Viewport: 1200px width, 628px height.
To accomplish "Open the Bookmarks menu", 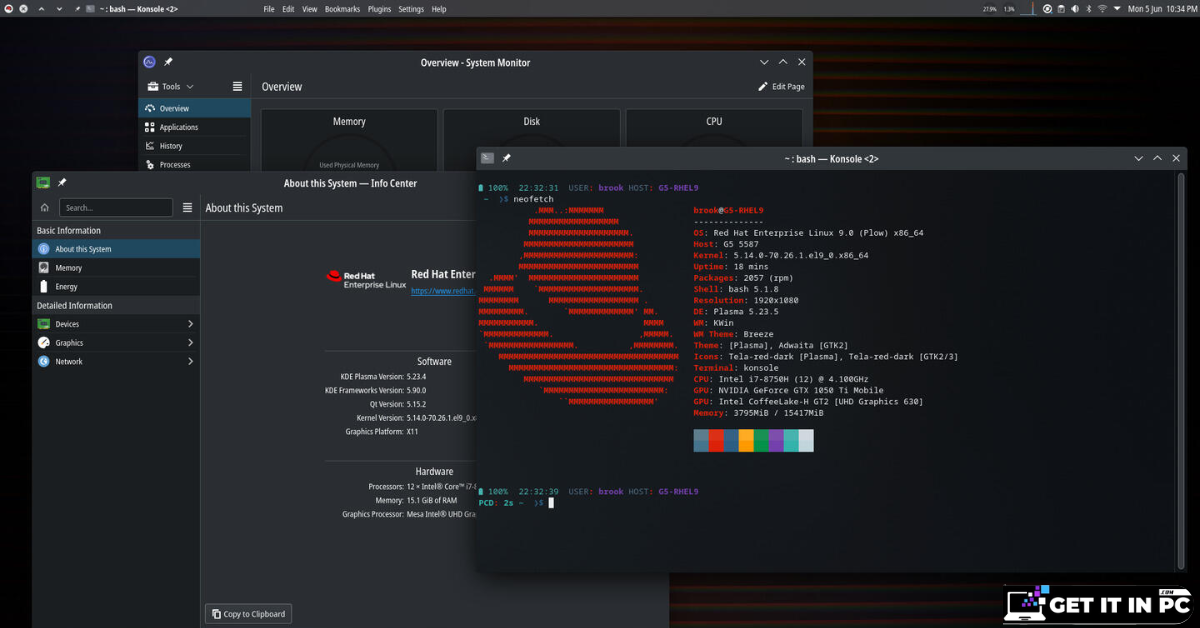I will pos(342,9).
